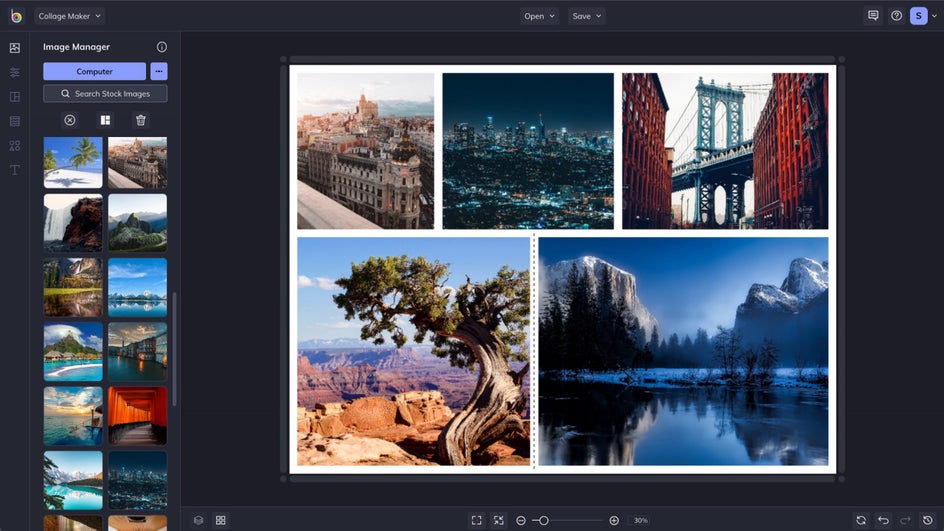944x531 pixels.
Task: Click the more options ellipsis button
Action: 159,71
